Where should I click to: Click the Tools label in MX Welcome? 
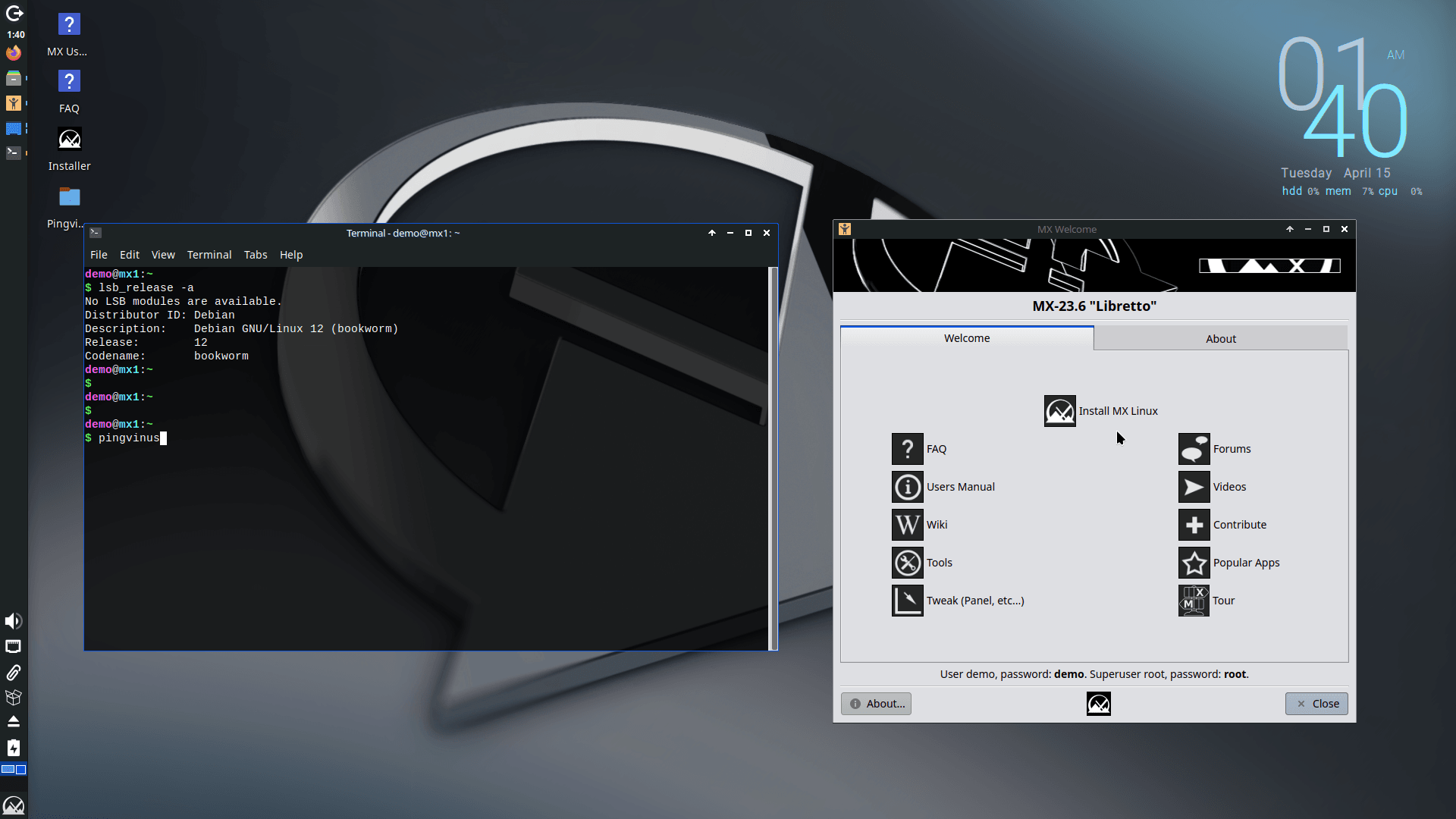point(939,563)
